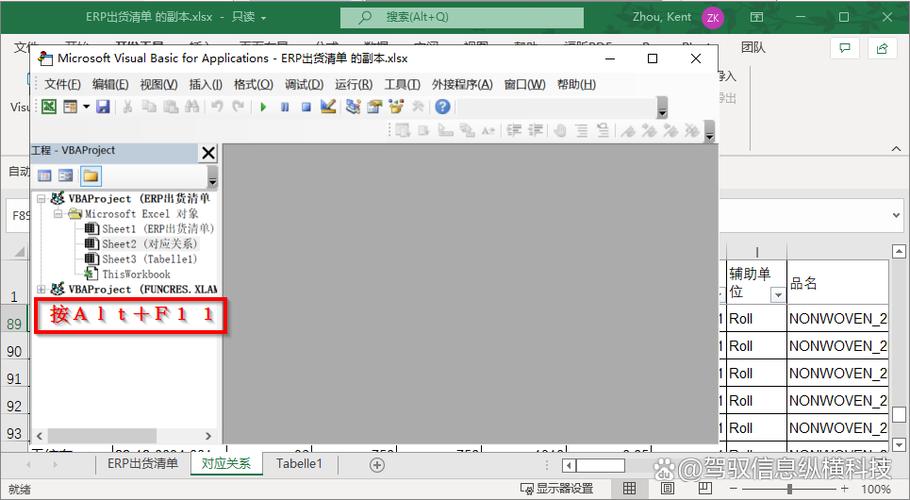Image resolution: width=910 pixels, height=500 pixels.
Task: Click the Uncomment Block icon
Action: (x=603, y=131)
